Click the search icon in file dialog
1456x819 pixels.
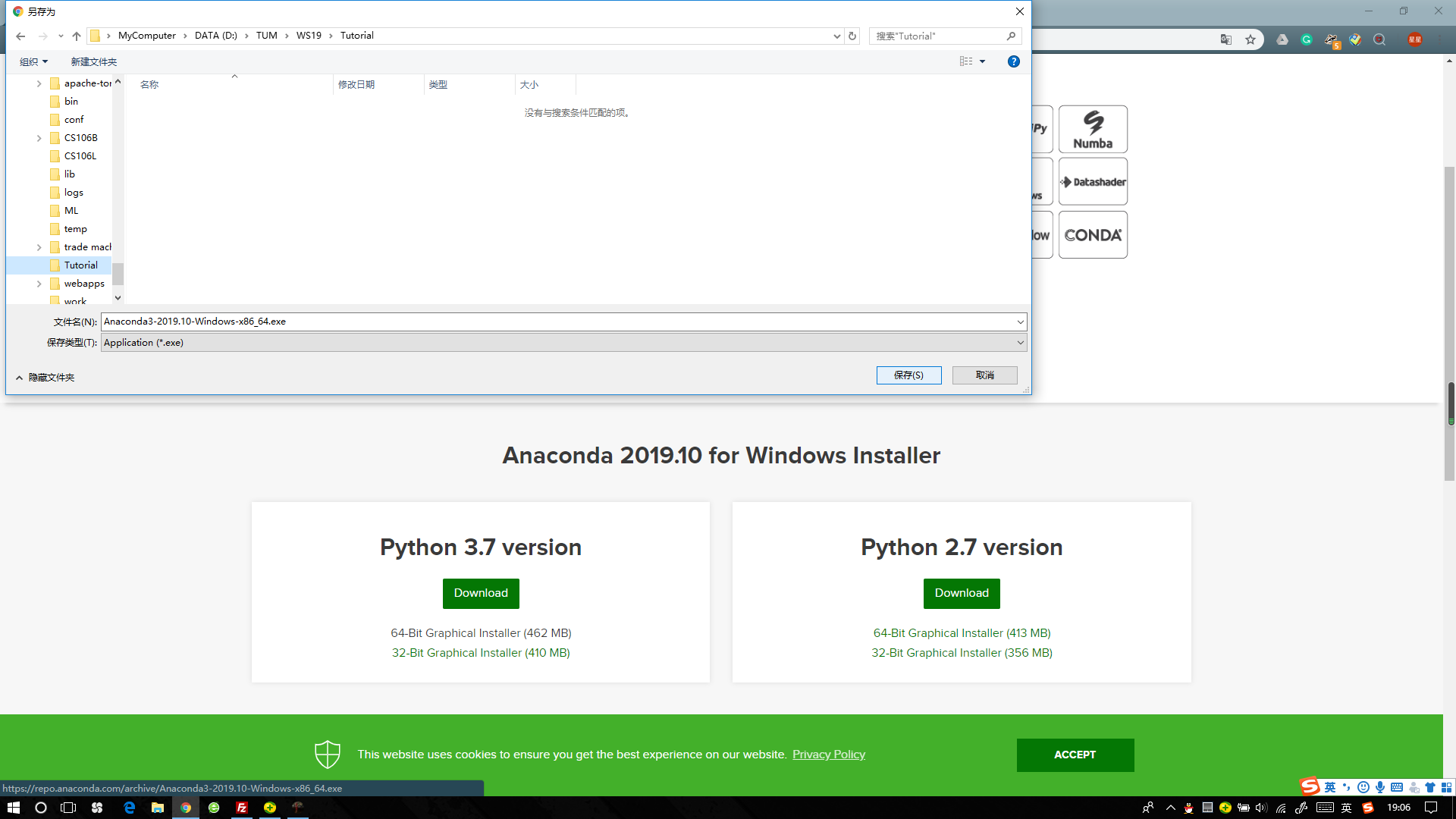pos(1012,36)
